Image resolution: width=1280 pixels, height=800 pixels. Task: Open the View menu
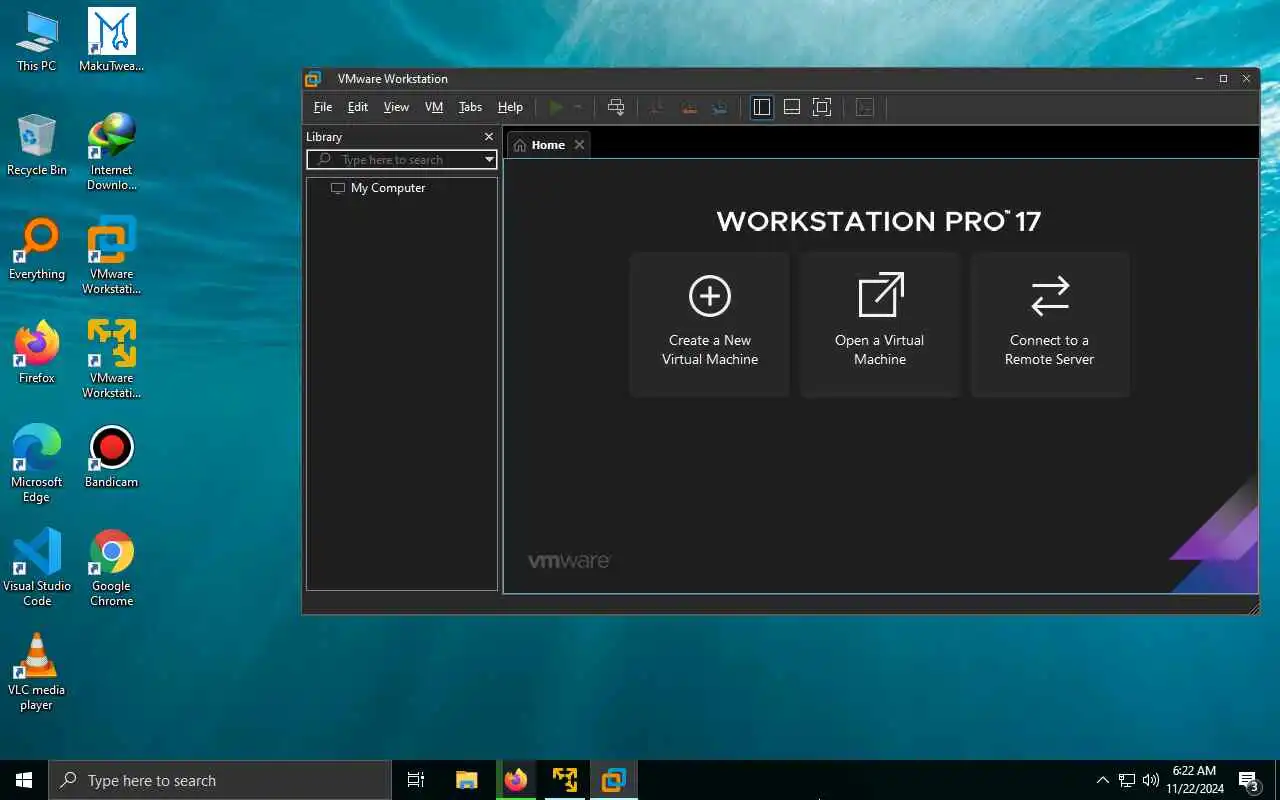(x=396, y=107)
